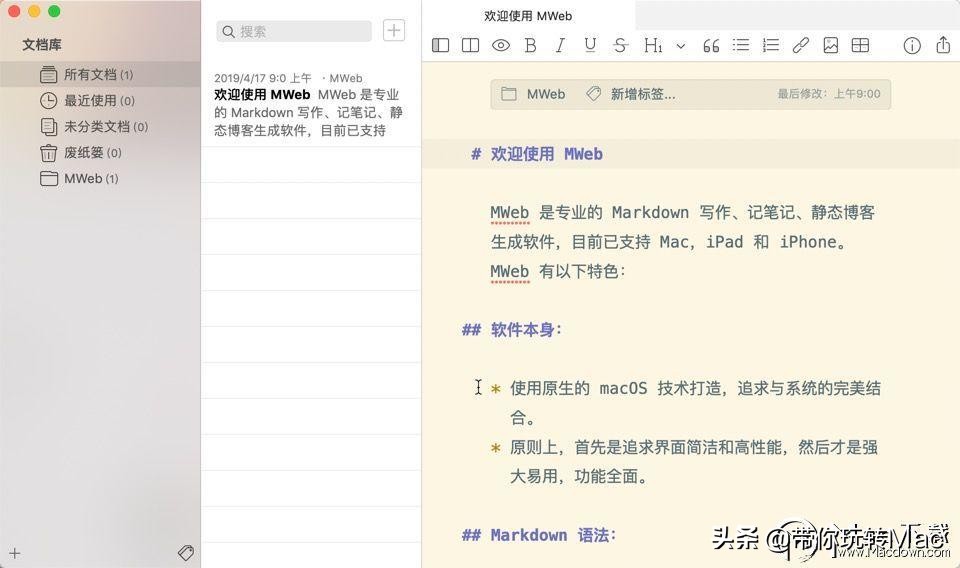Insert unordered bullet list
960x568 pixels.
point(741,45)
